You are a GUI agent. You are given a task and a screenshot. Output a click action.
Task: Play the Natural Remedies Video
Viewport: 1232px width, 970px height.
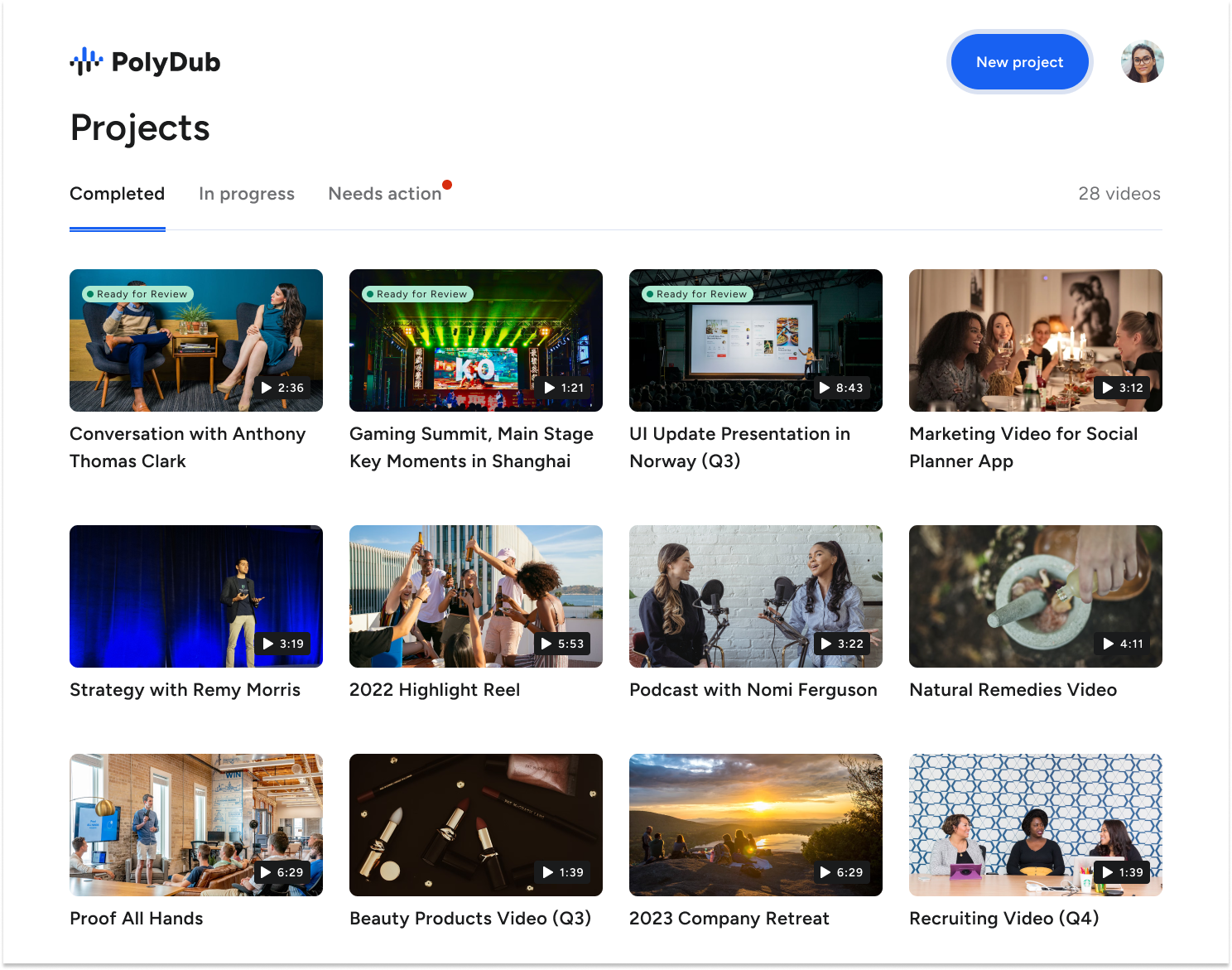pos(1109,644)
